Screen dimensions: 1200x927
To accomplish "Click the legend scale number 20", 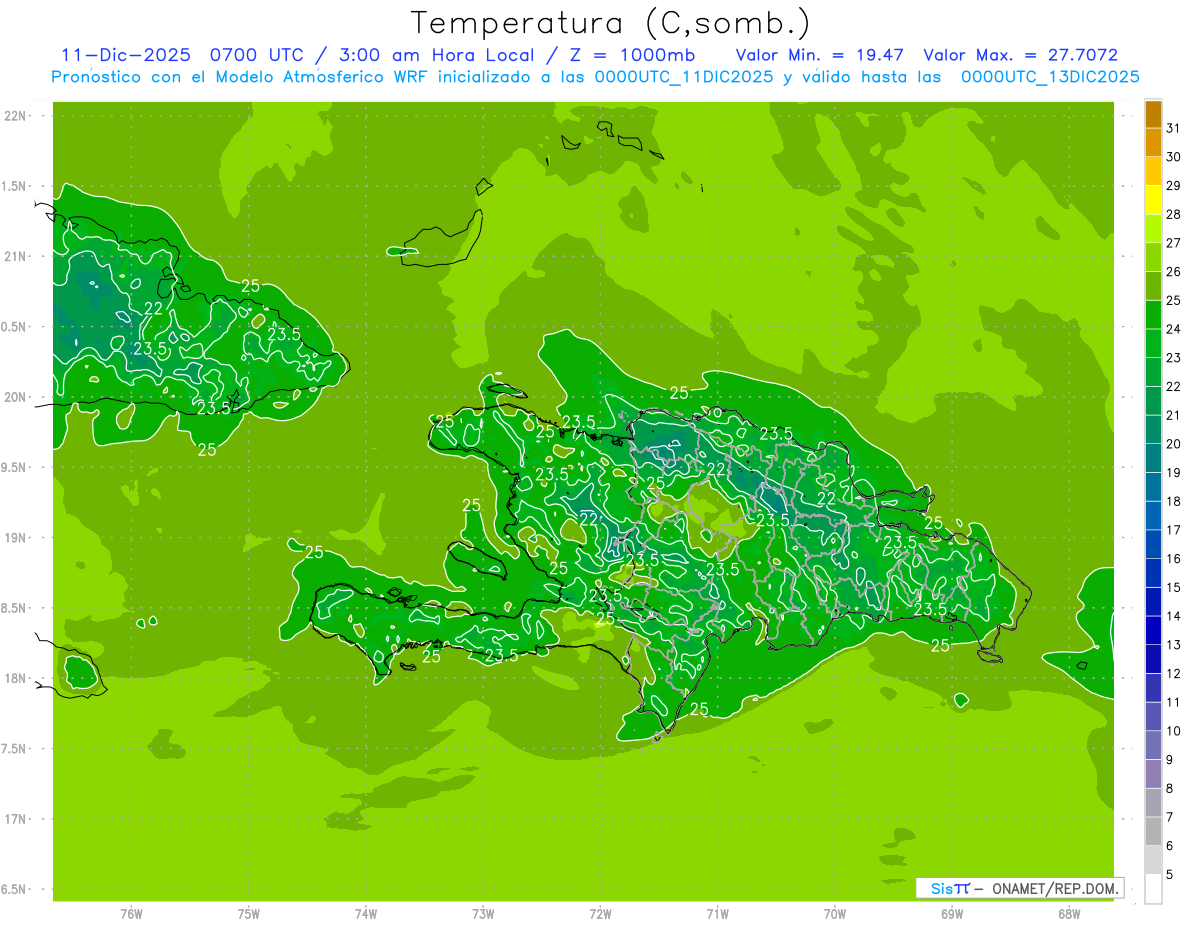I will tap(1174, 444).
